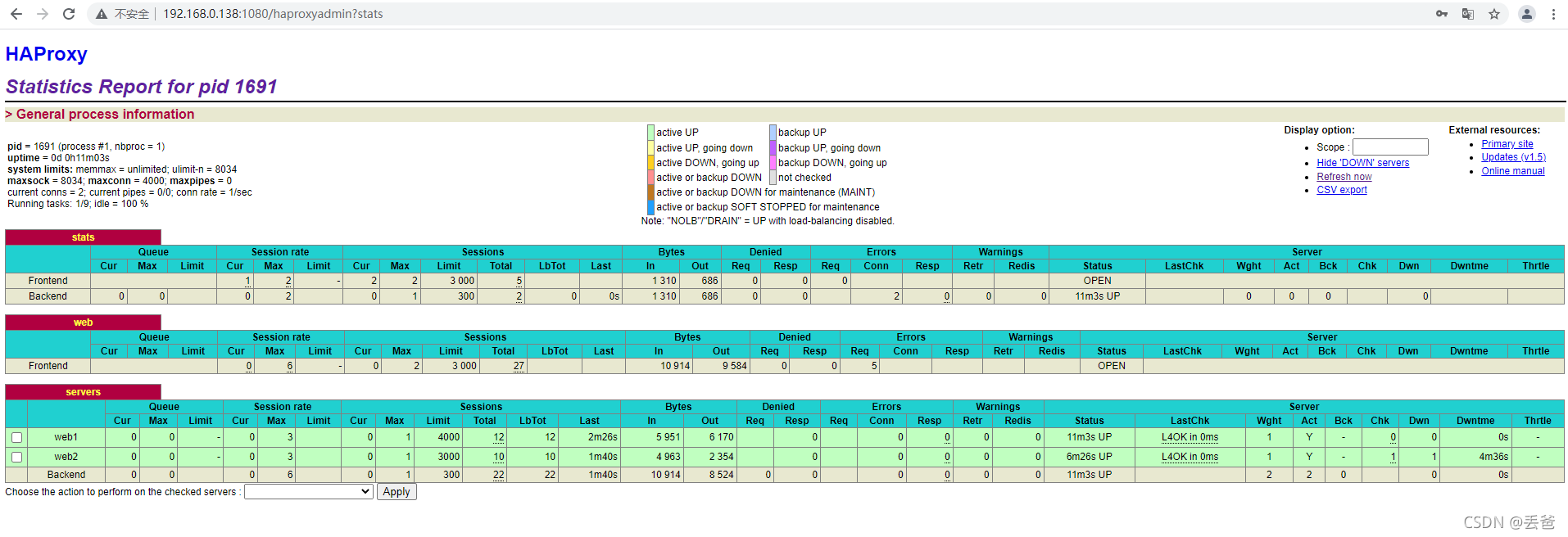Click stats Backend status '11m3s UP'
Viewport: 1568px width, 537px height.
pos(1098,296)
